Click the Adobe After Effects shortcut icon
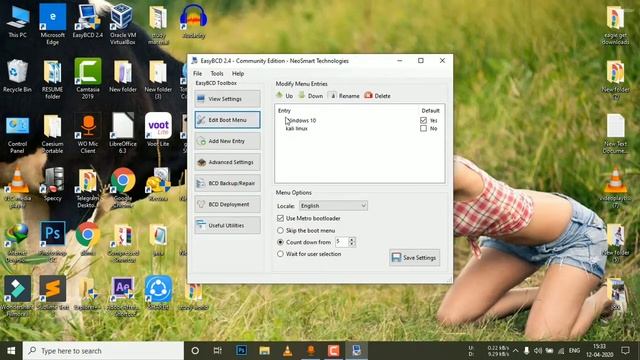640x360 pixels. (122, 296)
